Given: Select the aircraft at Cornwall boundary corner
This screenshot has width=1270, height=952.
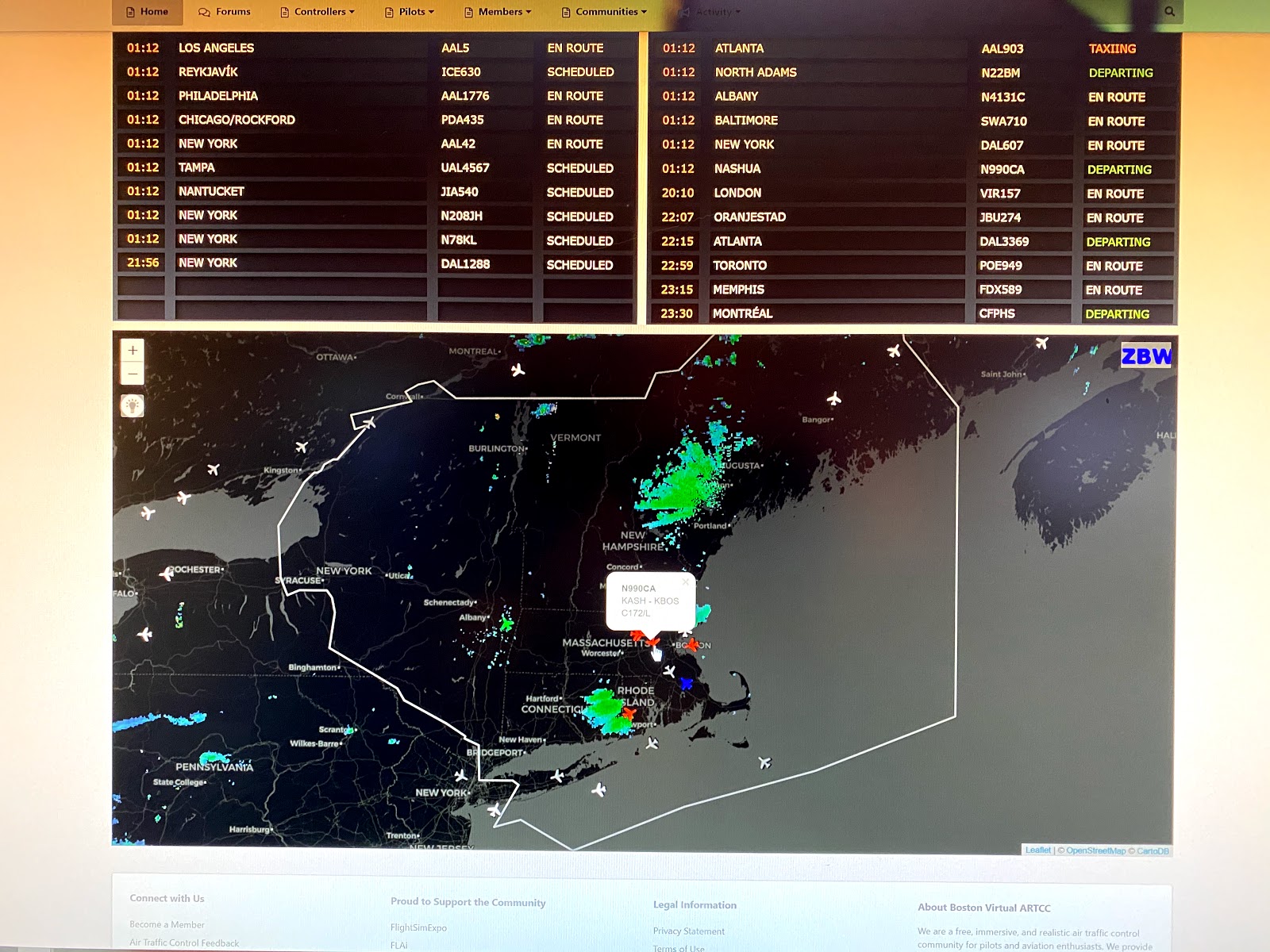Looking at the screenshot, I should click(369, 423).
